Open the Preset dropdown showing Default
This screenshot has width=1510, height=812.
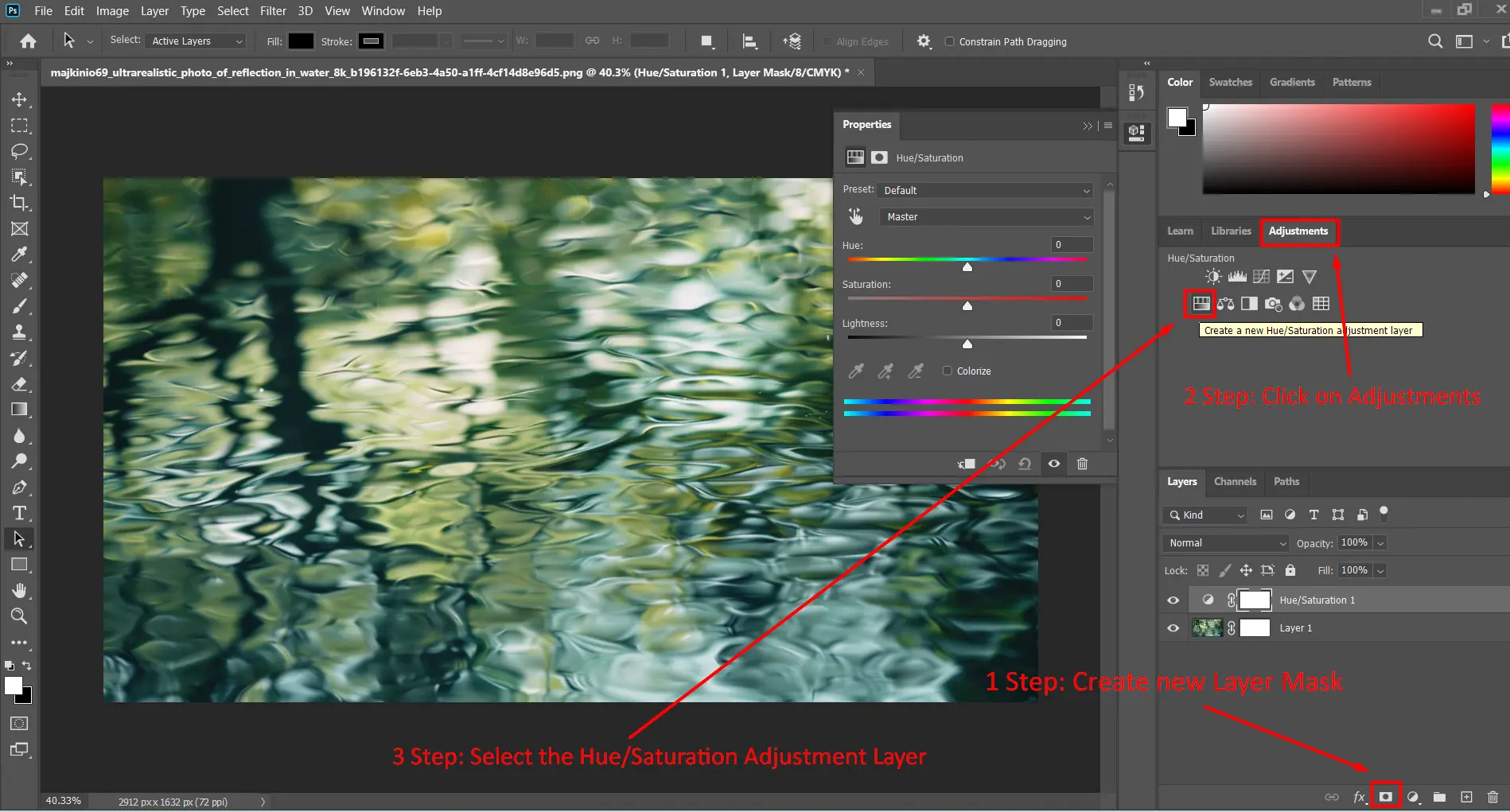tap(985, 191)
